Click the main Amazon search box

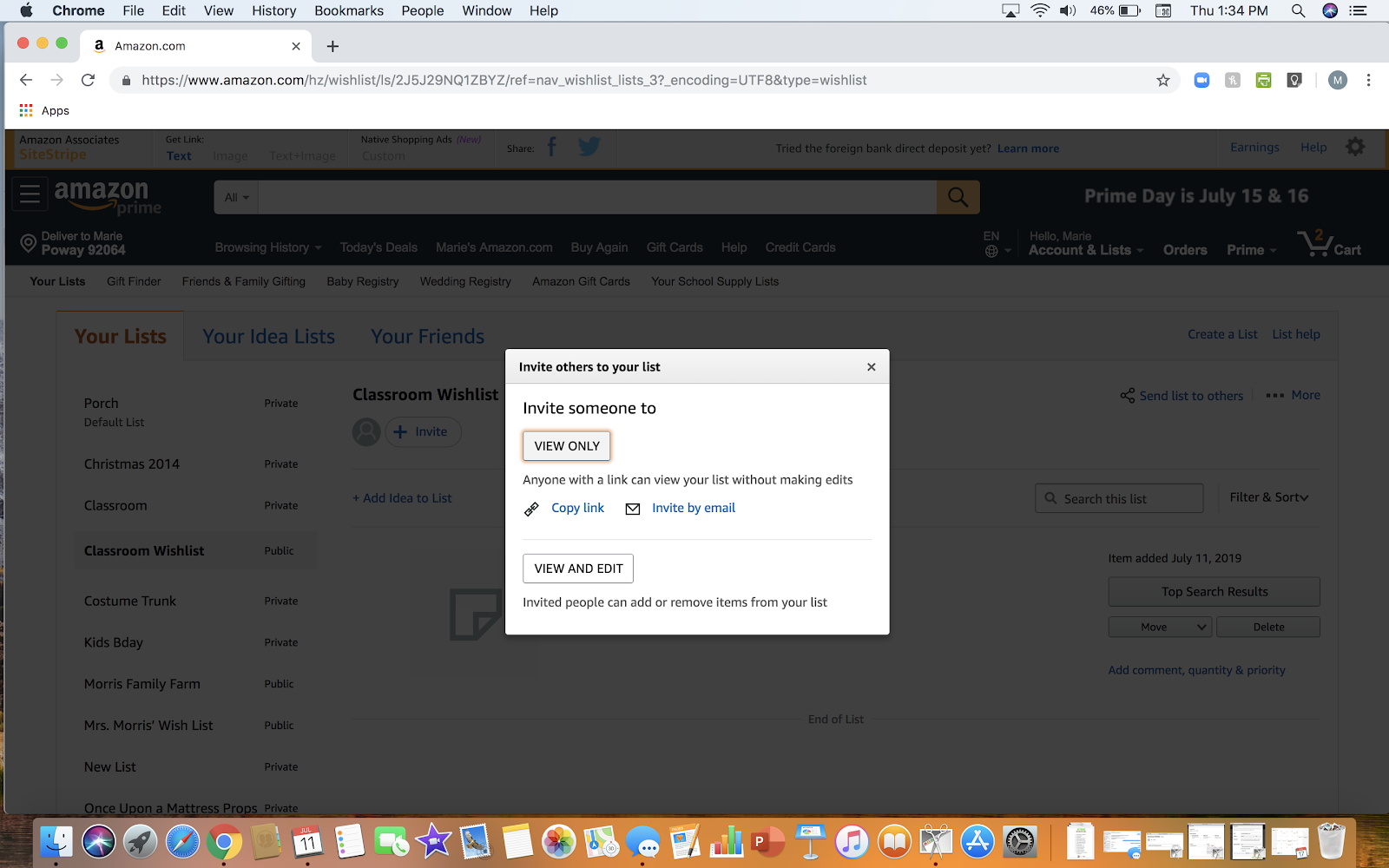(597, 197)
